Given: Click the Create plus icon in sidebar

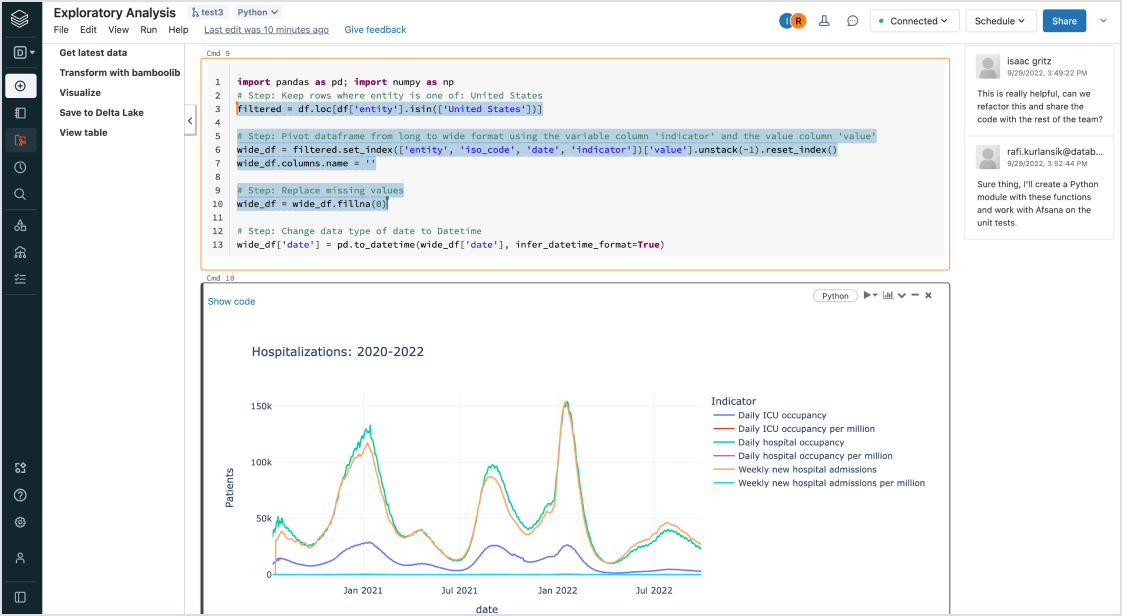Looking at the screenshot, I should coord(20,86).
